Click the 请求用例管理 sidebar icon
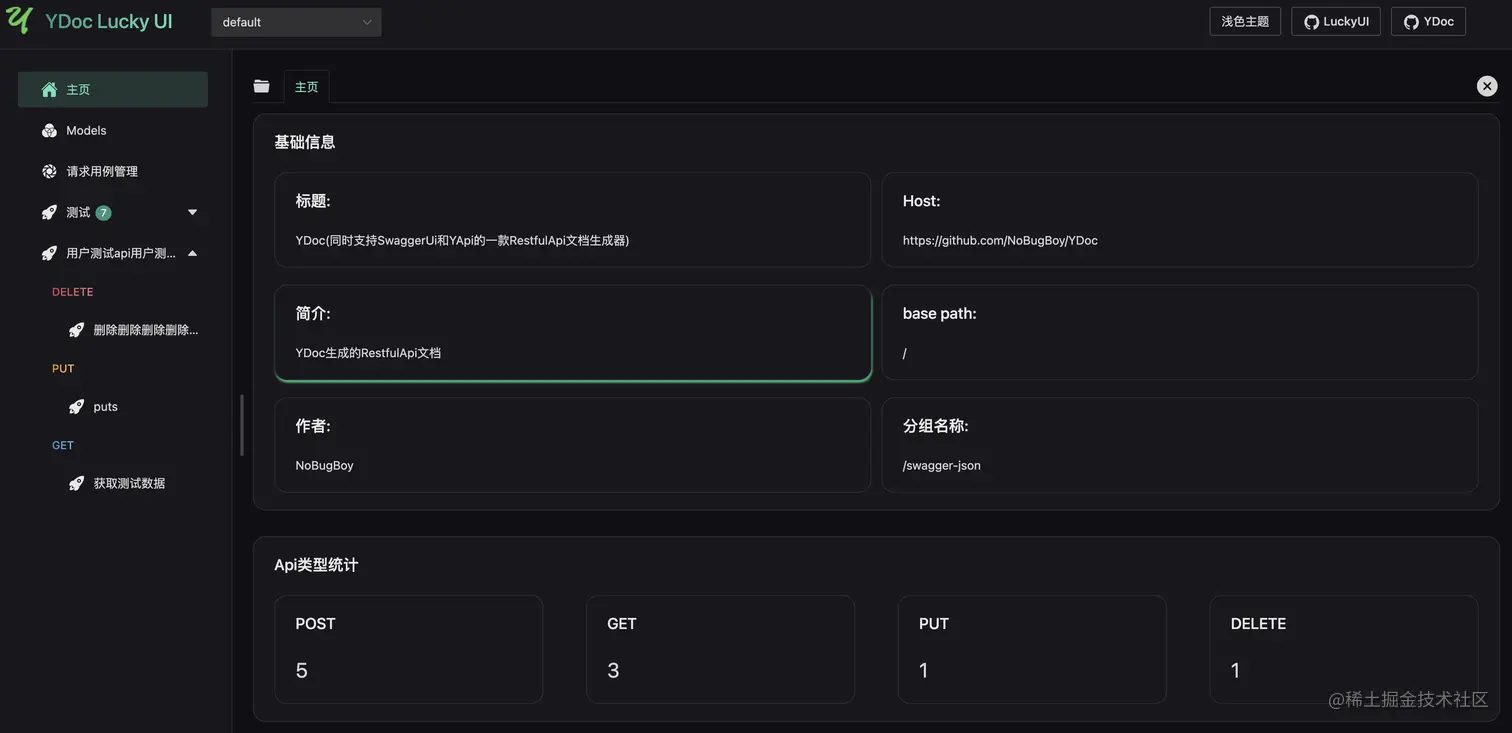This screenshot has height=733, width=1512. (49, 172)
